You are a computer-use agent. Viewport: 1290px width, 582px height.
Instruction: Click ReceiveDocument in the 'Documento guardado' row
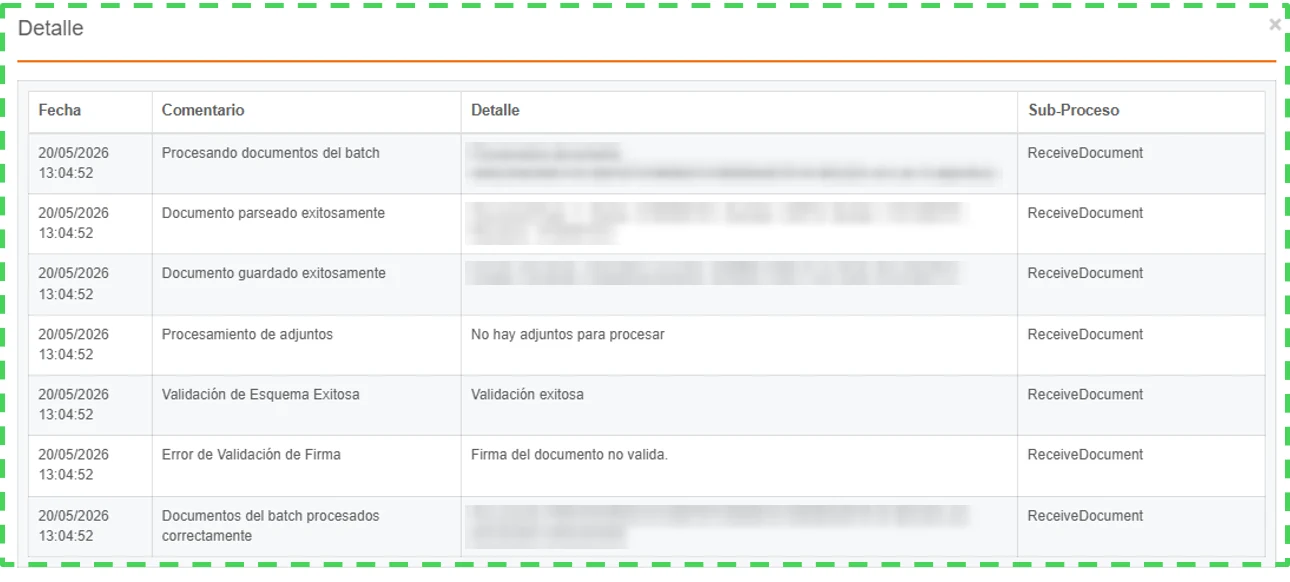1086,273
